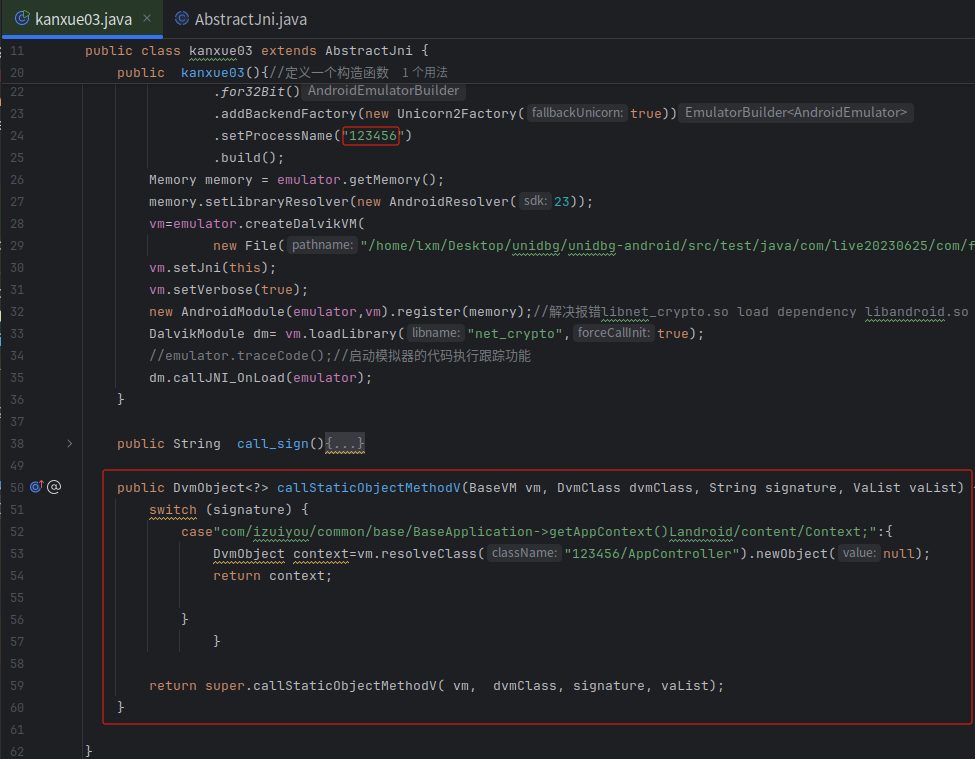
Task: Click the yellow underline beneath folded {...} block
Action: [x=343, y=452]
